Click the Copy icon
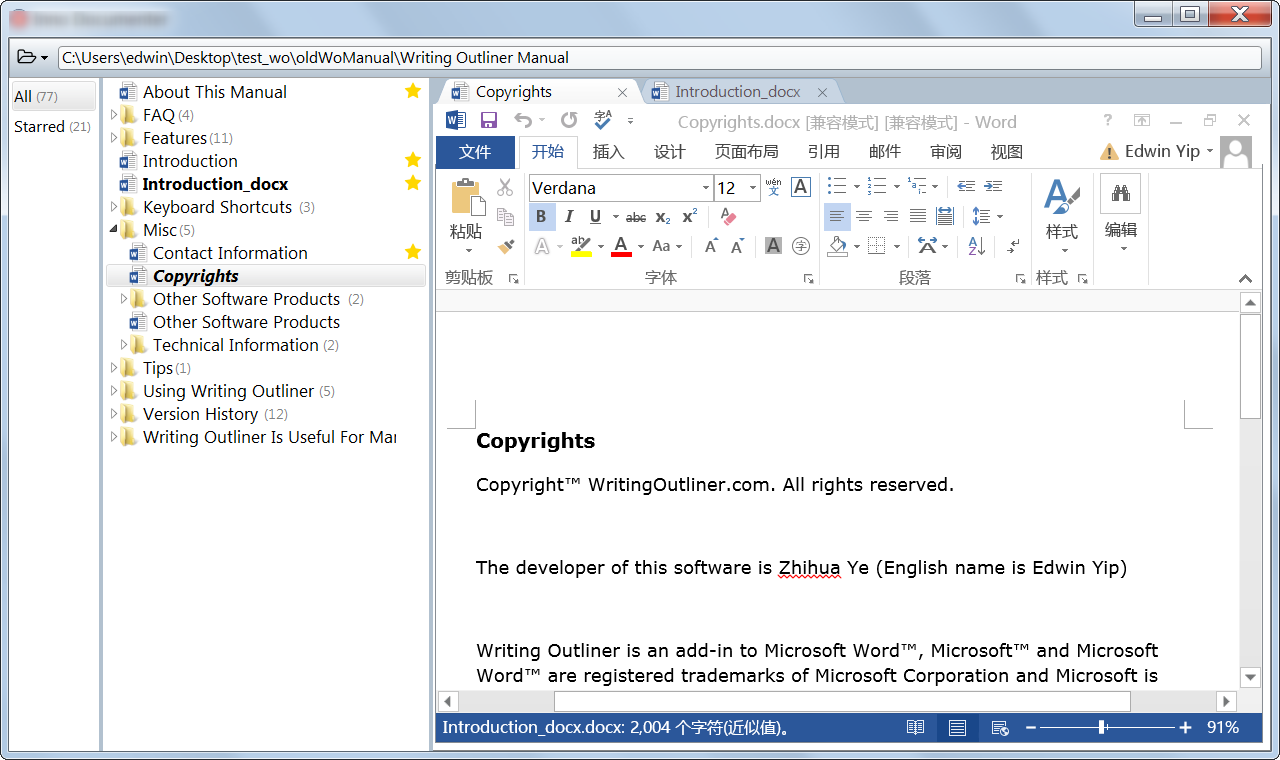 [x=505, y=216]
